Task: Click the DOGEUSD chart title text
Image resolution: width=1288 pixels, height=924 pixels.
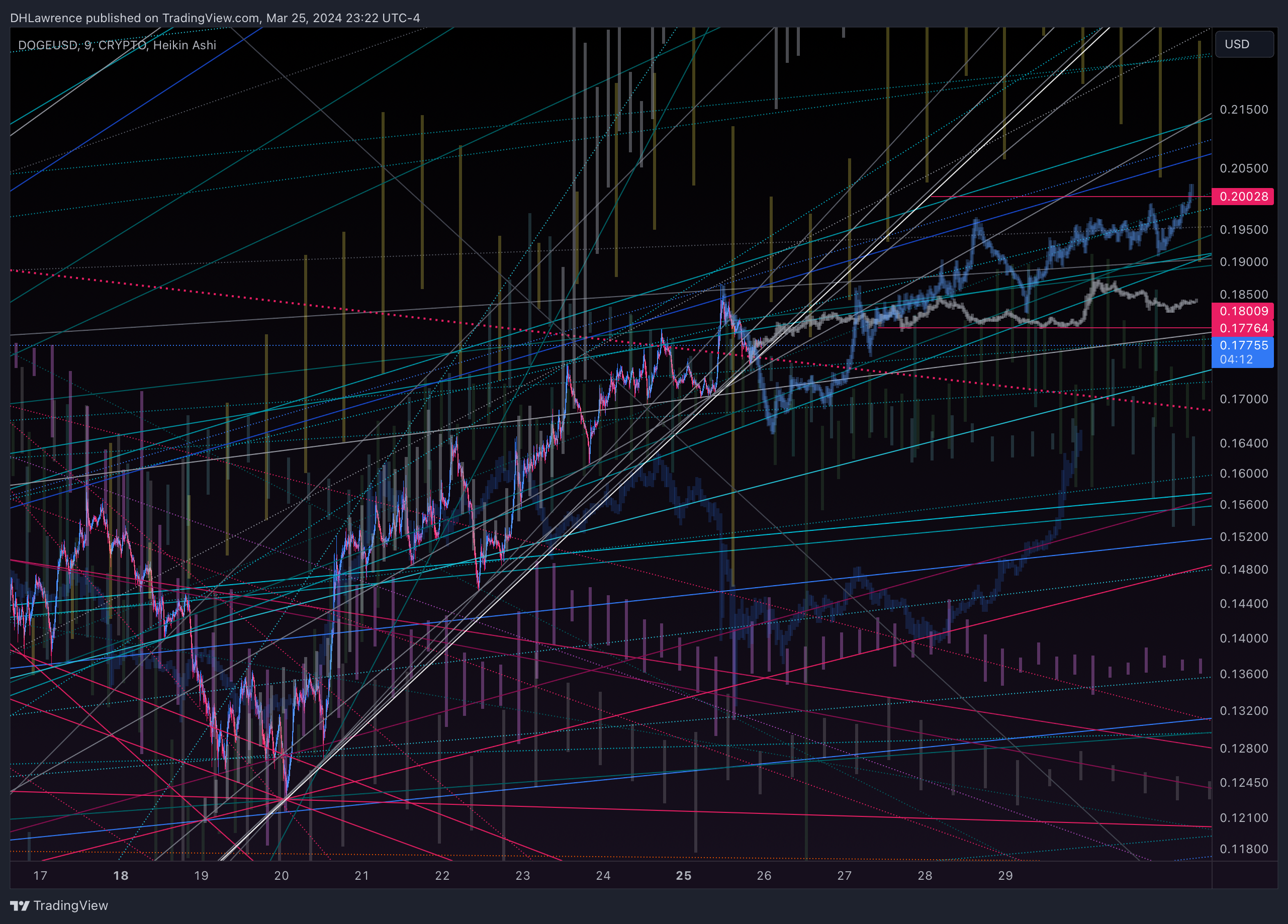Action: [x=117, y=45]
